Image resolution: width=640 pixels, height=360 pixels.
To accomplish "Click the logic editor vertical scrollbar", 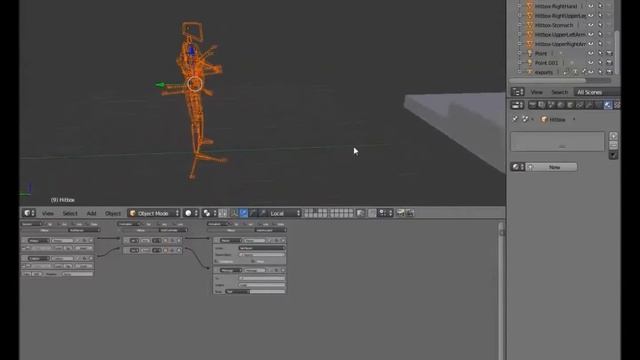I will [501, 291].
